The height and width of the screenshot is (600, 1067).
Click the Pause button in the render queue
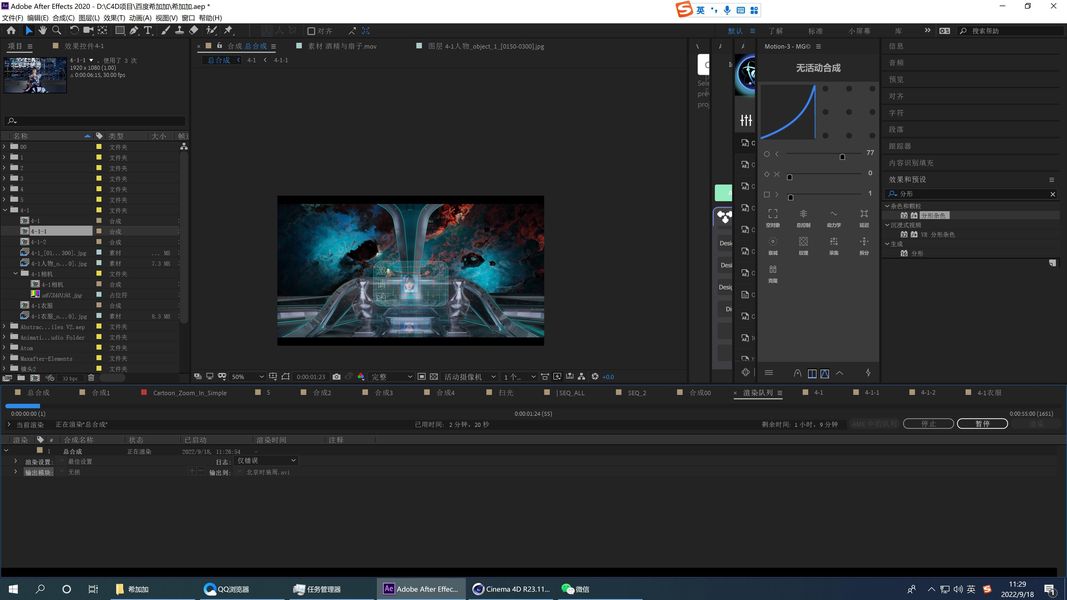coord(982,423)
